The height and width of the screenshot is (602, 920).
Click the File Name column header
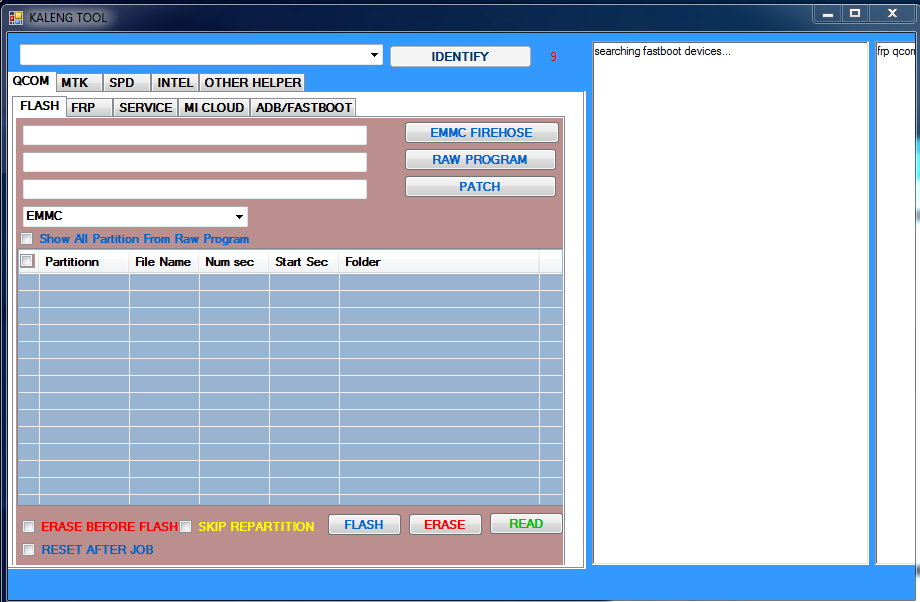click(163, 262)
